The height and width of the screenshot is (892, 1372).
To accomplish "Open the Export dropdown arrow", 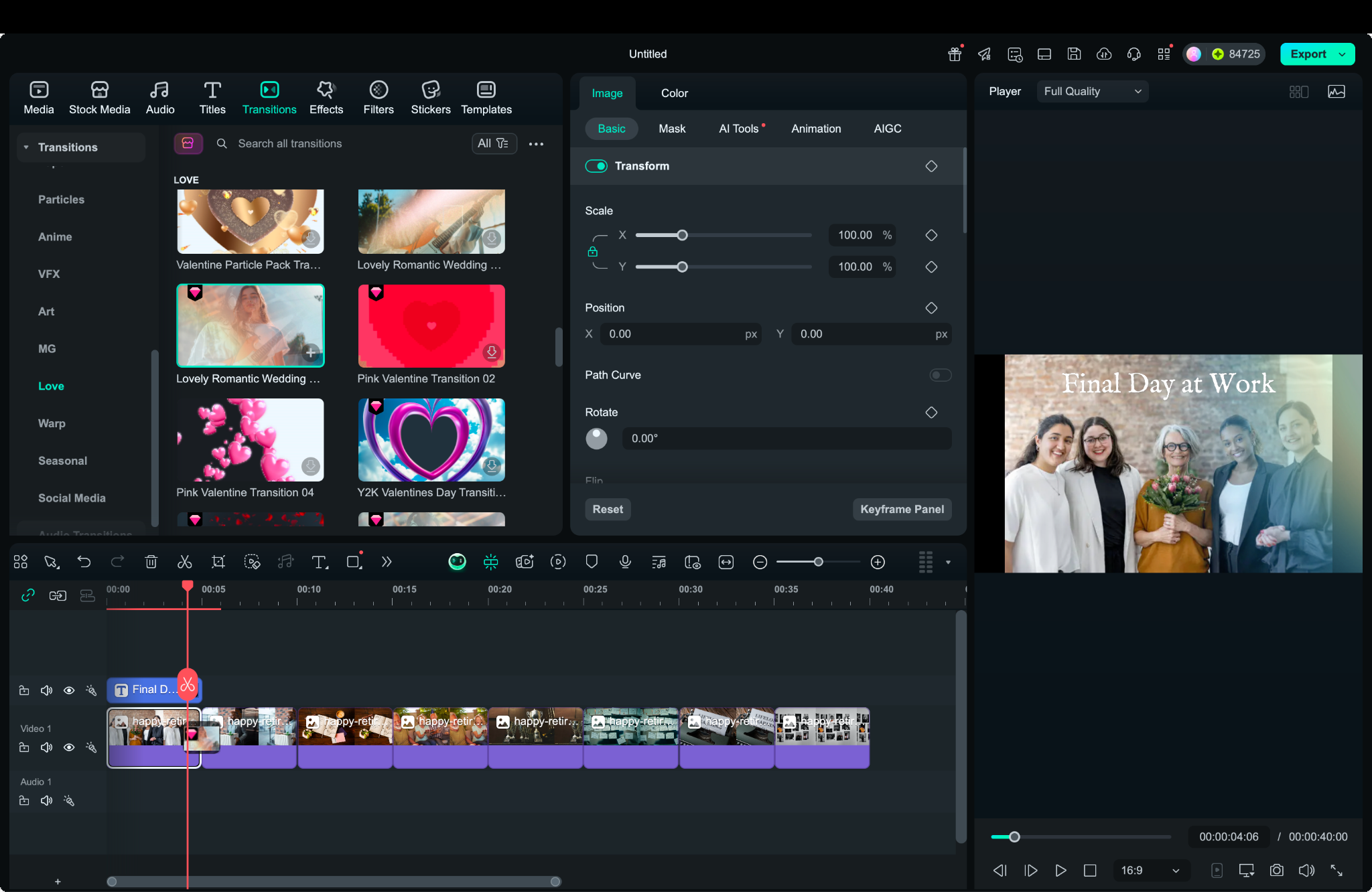I will click(x=1342, y=54).
